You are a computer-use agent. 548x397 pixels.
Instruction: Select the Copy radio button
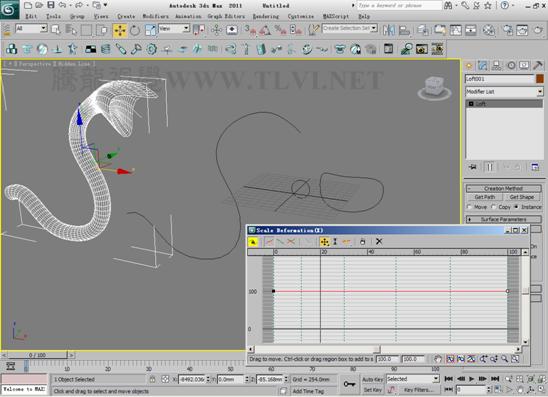pyautogui.click(x=493, y=207)
